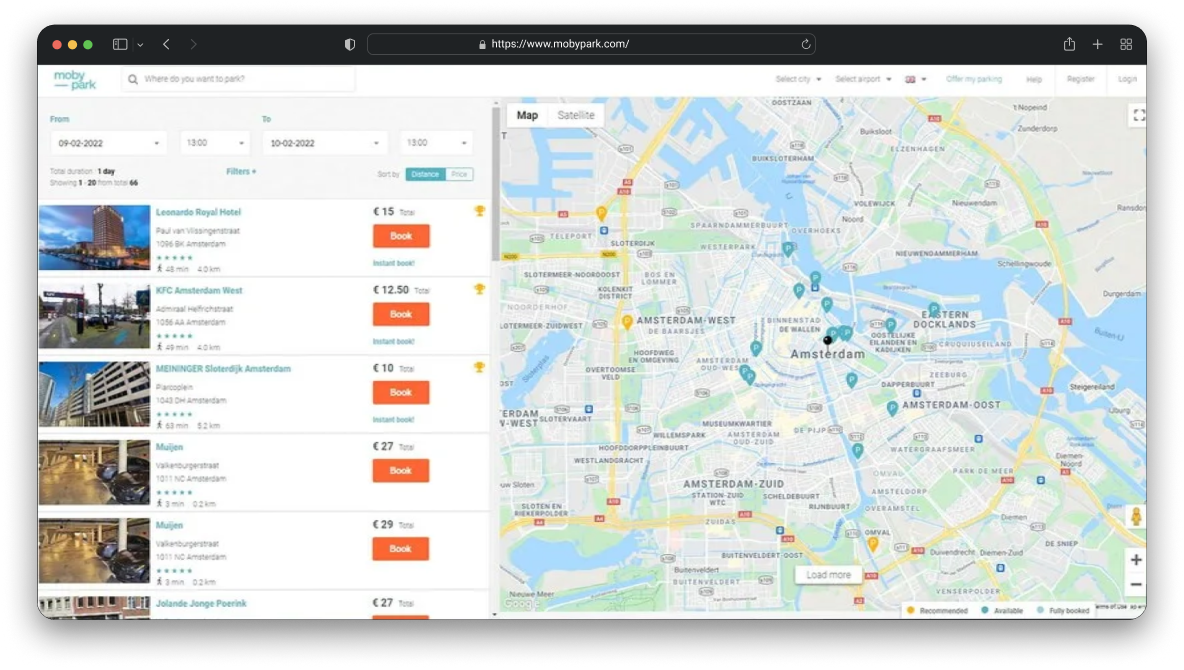Click the trophy icon for MEININGER Sloterdijk
Screen dimensions: 1184x670
click(x=479, y=367)
